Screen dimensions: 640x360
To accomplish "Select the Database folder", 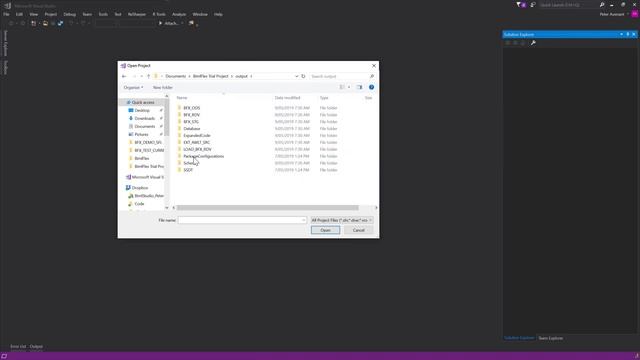I will pyautogui.click(x=191, y=129).
